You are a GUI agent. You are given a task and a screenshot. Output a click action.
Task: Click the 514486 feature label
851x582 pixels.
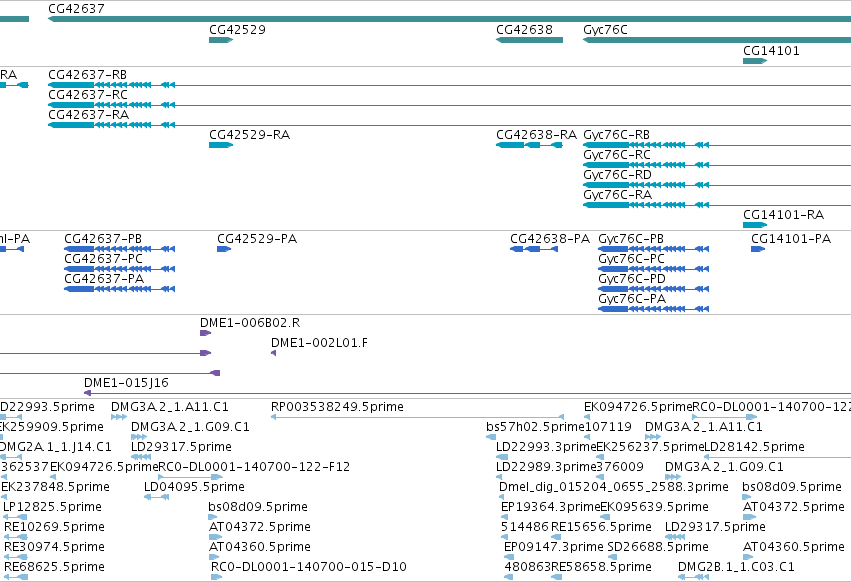click(525, 527)
